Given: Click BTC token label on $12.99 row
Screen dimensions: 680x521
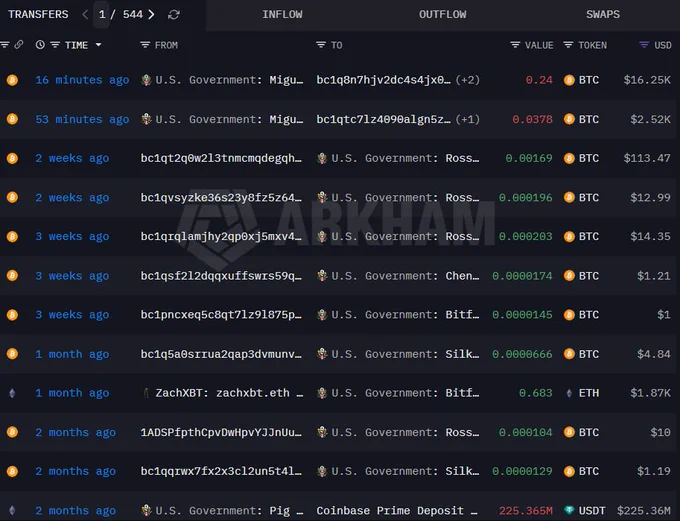Looking at the screenshot, I should (x=588, y=198).
